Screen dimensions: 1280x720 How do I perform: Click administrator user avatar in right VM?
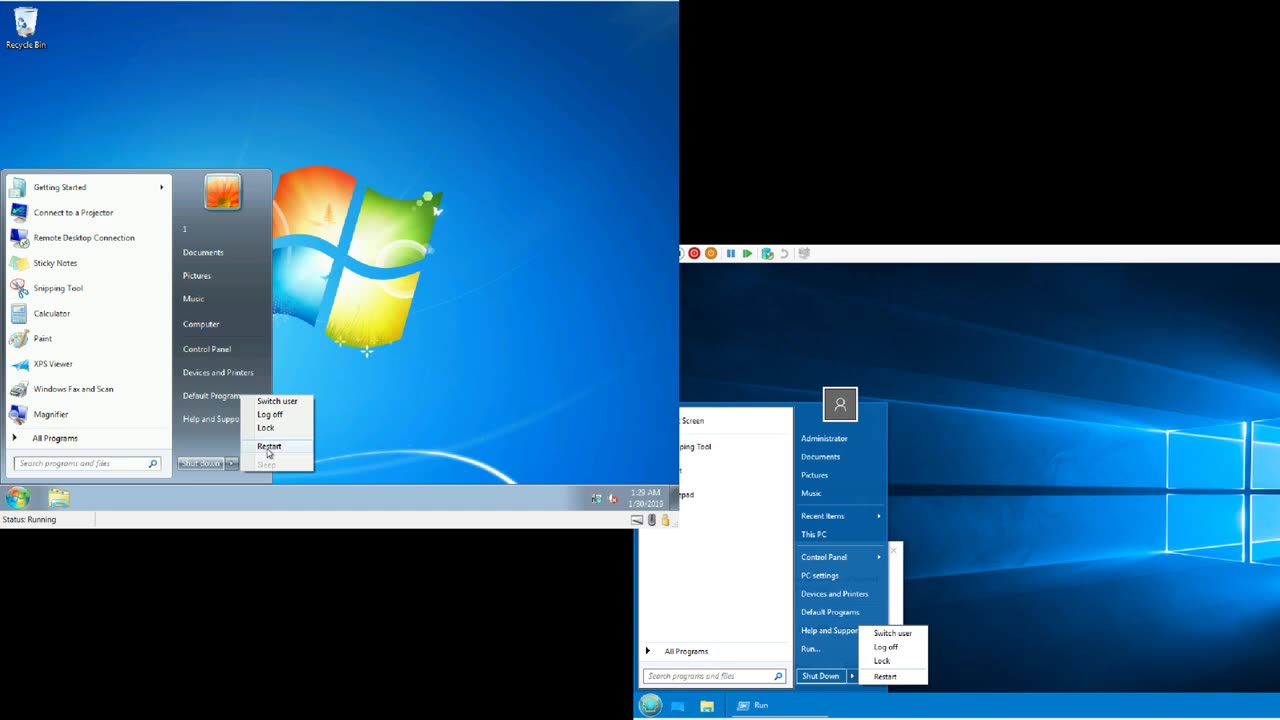coord(840,404)
